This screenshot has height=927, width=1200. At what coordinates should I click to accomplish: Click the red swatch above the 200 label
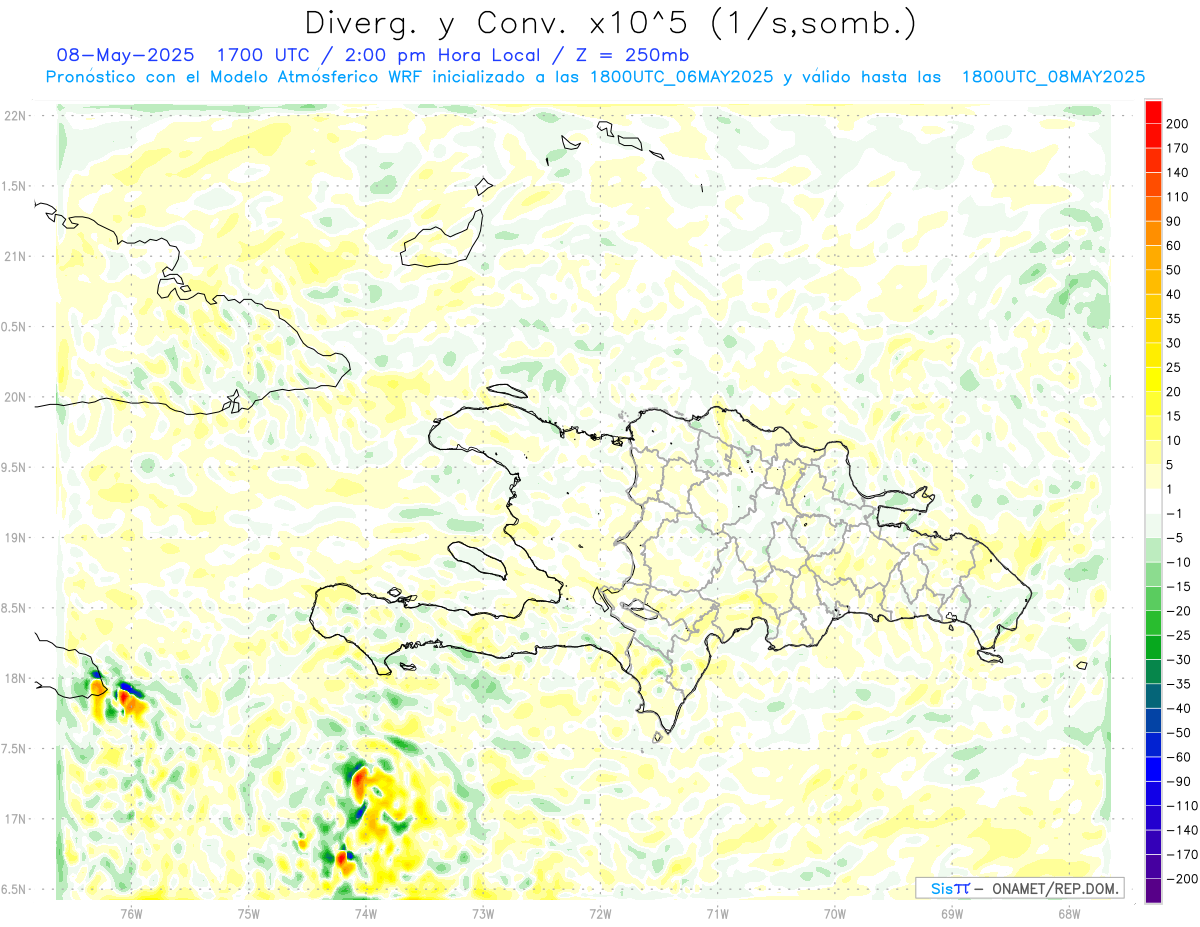[x=1153, y=111]
